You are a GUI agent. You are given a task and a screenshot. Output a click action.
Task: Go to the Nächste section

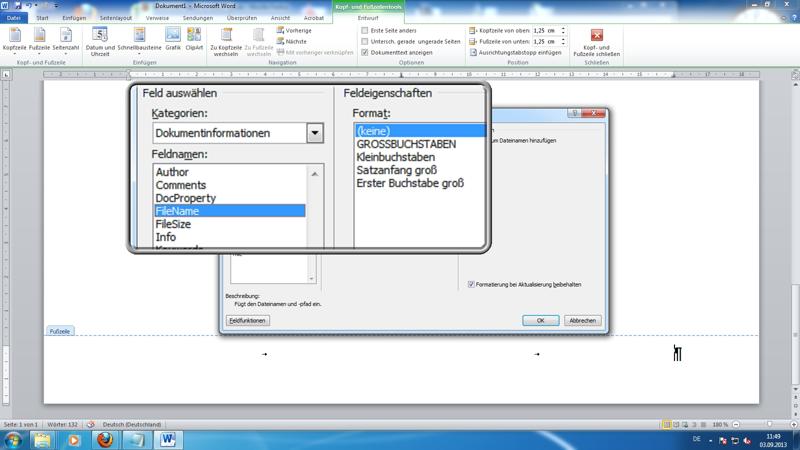[292, 41]
